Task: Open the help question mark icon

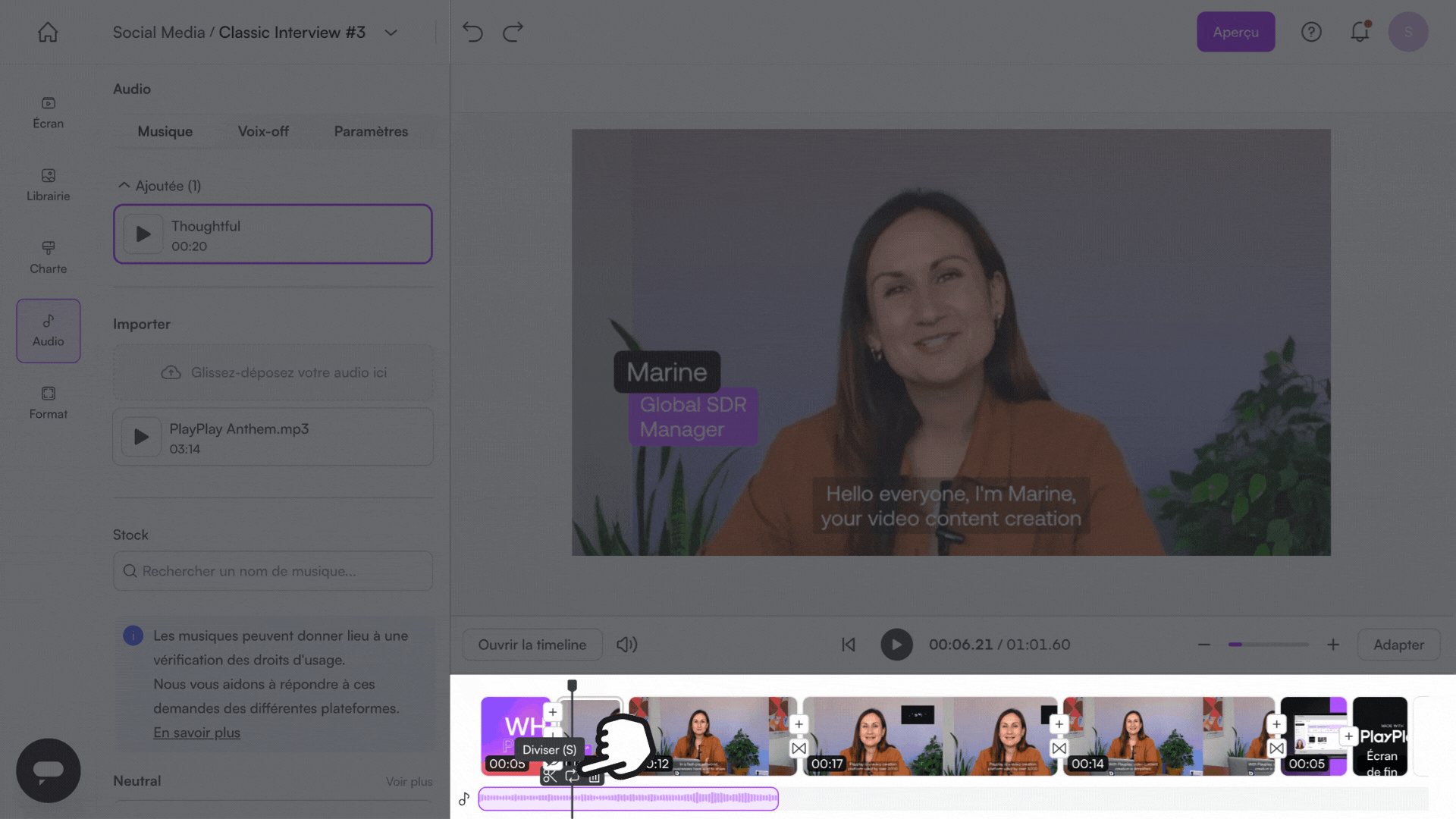Action: (1311, 32)
